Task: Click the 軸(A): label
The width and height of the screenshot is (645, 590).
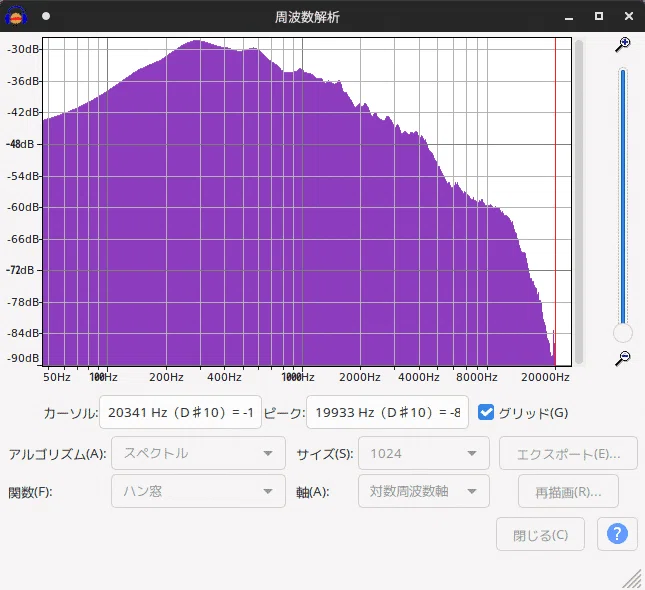Action: (x=312, y=492)
